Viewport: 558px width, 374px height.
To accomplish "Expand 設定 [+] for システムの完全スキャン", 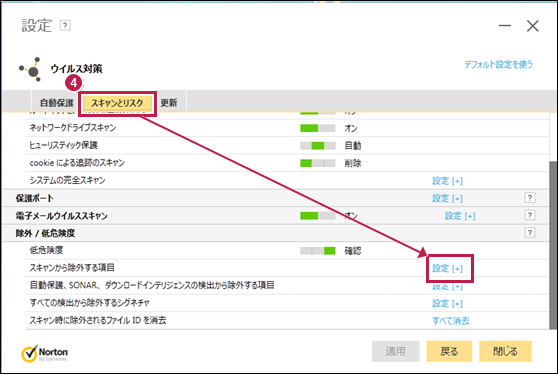I will click(447, 181).
